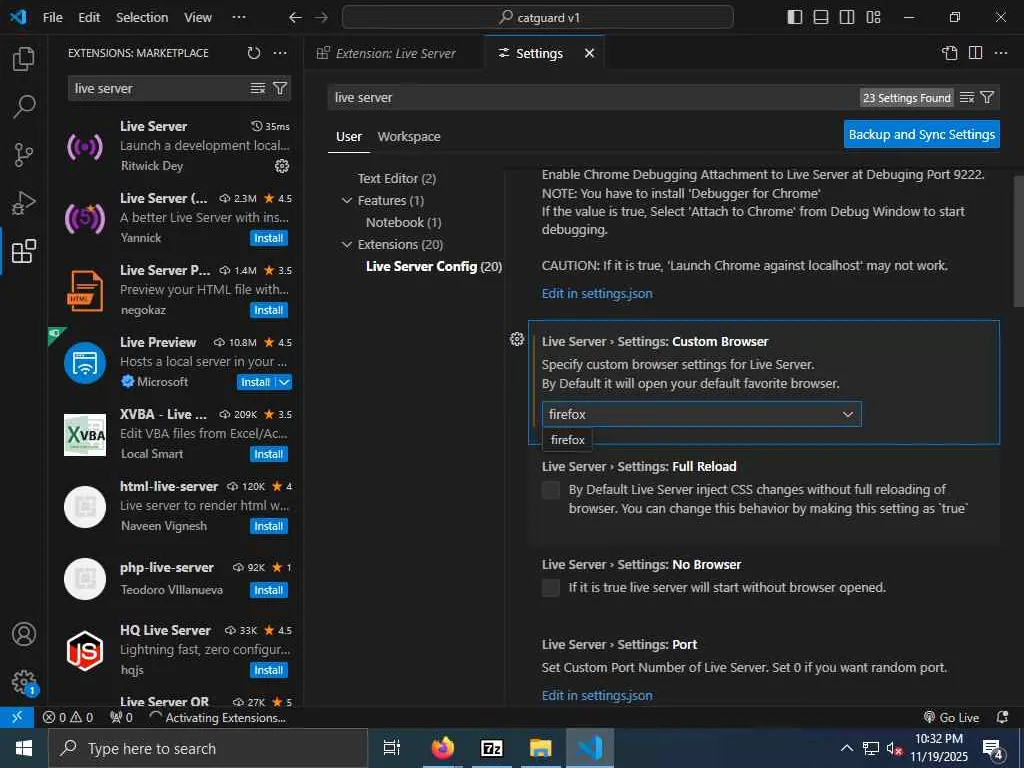Install html-live-server extension

pos(268,526)
